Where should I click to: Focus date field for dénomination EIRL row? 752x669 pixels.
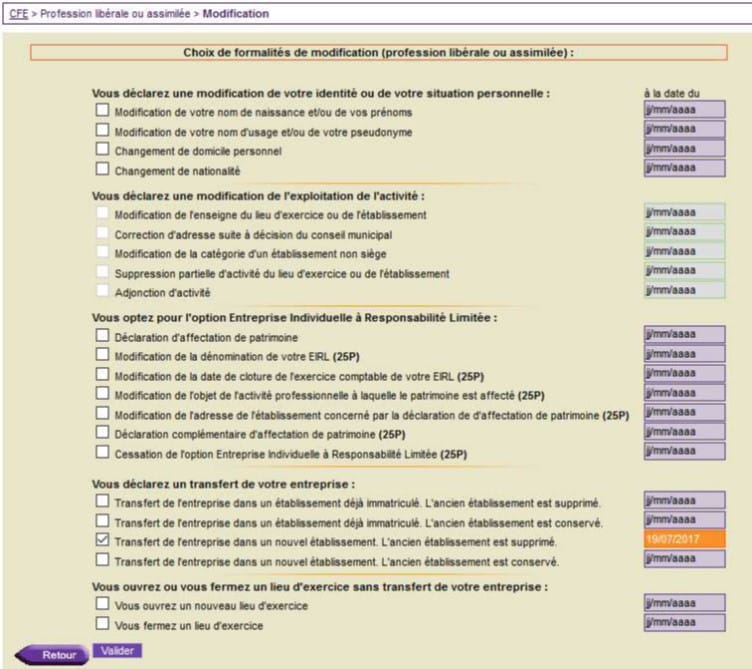[684, 353]
